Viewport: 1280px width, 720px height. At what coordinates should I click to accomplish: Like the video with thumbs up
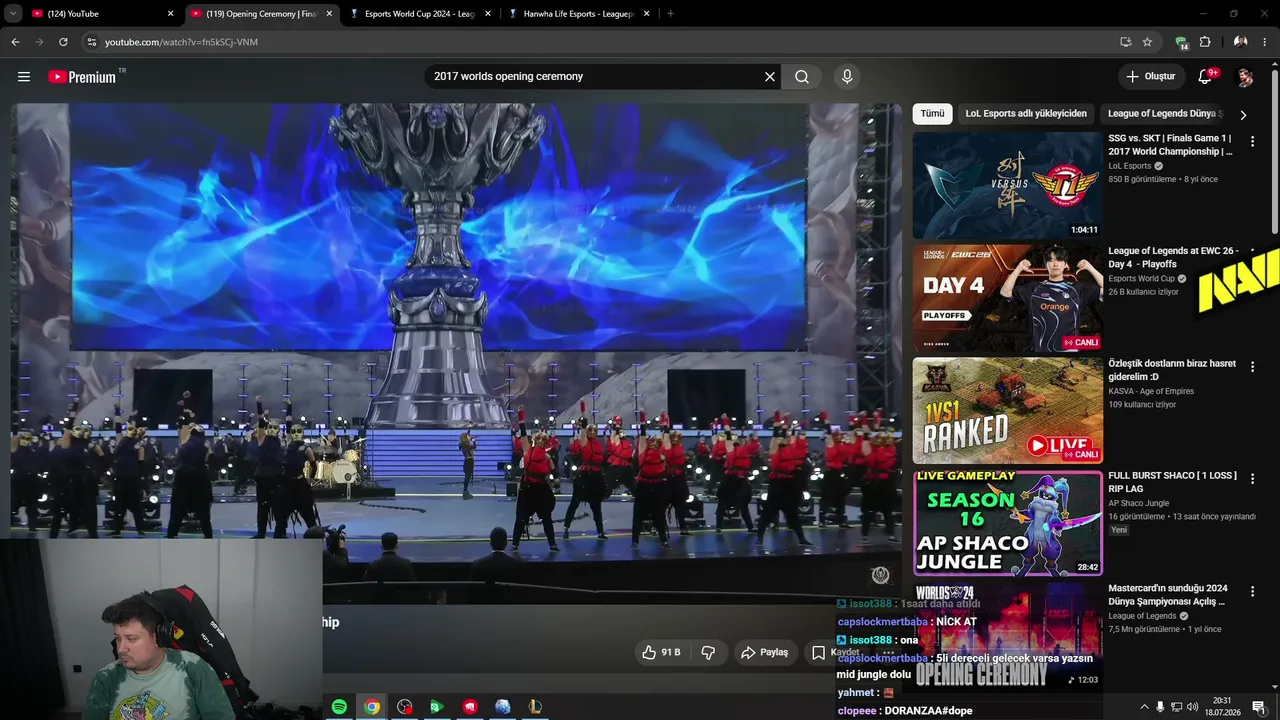click(x=661, y=652)
